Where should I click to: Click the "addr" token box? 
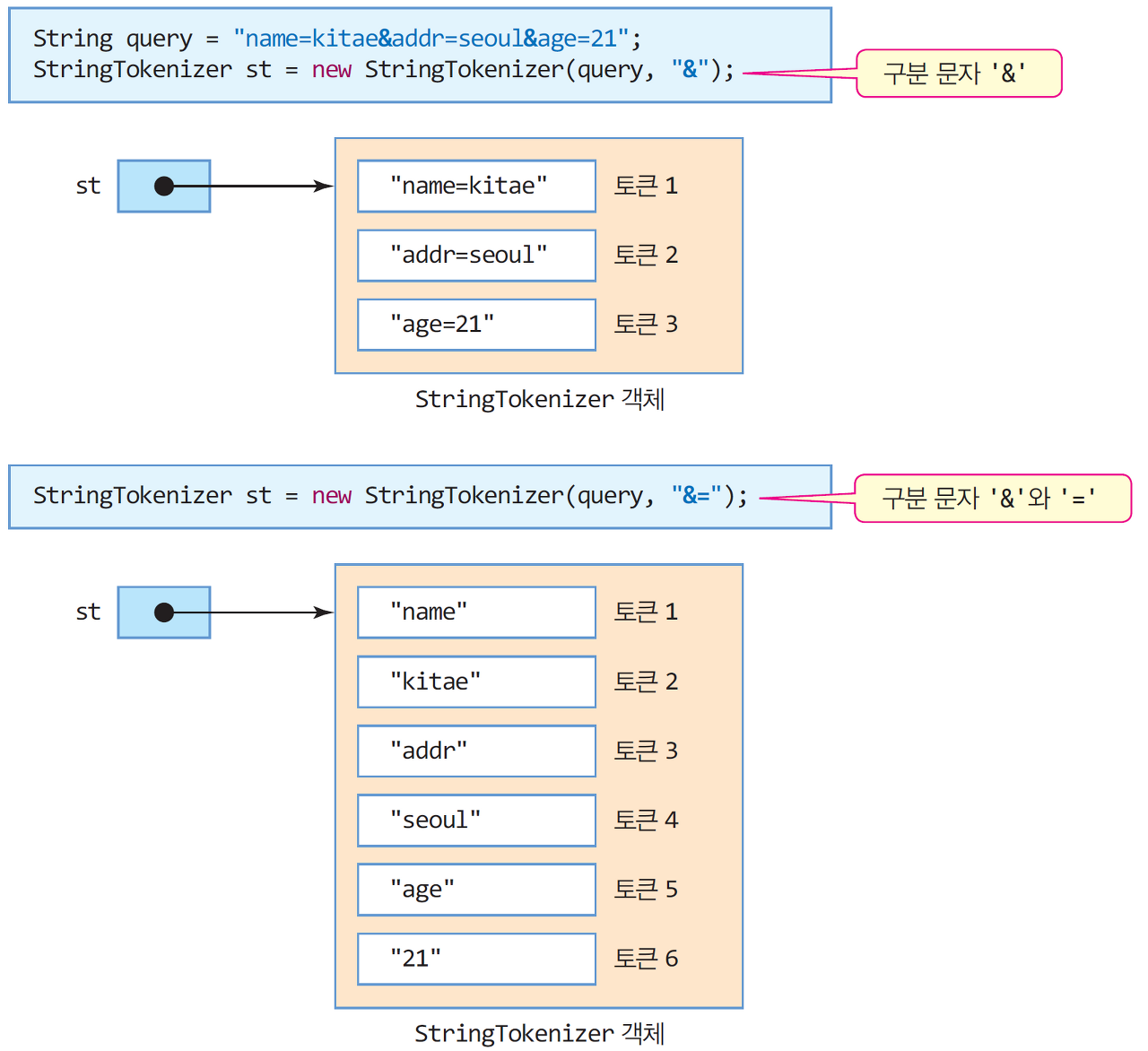(x=476, y=751)
